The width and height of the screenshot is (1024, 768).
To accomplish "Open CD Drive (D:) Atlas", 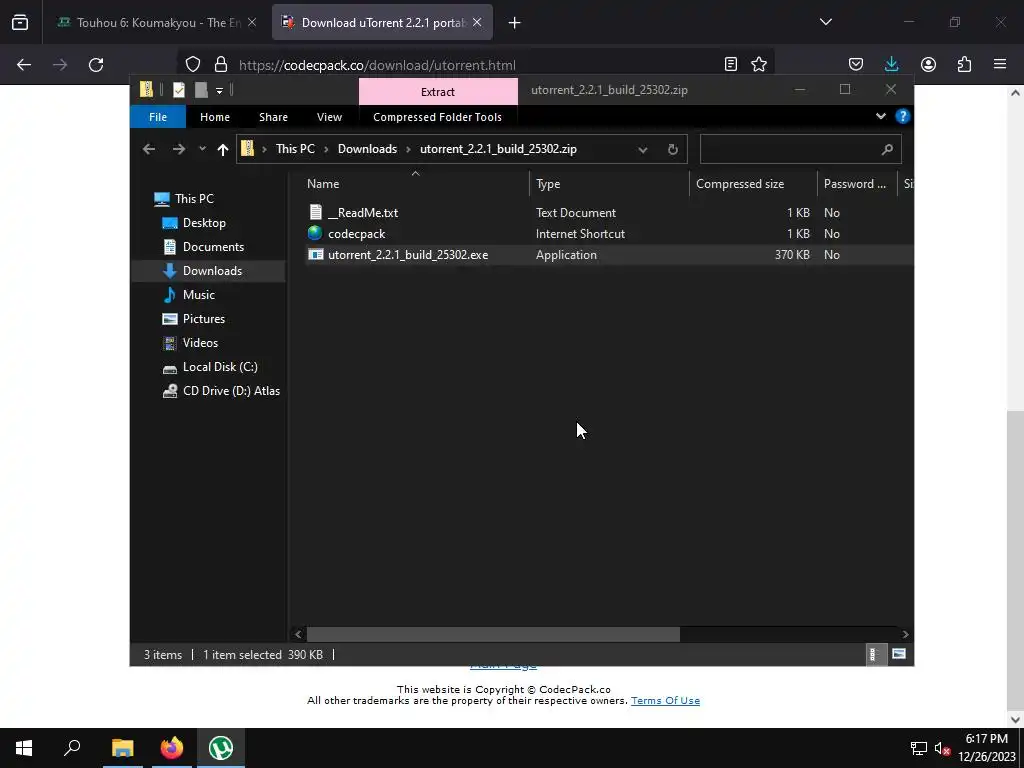I will pyautogui.click(x=231, y=391).
